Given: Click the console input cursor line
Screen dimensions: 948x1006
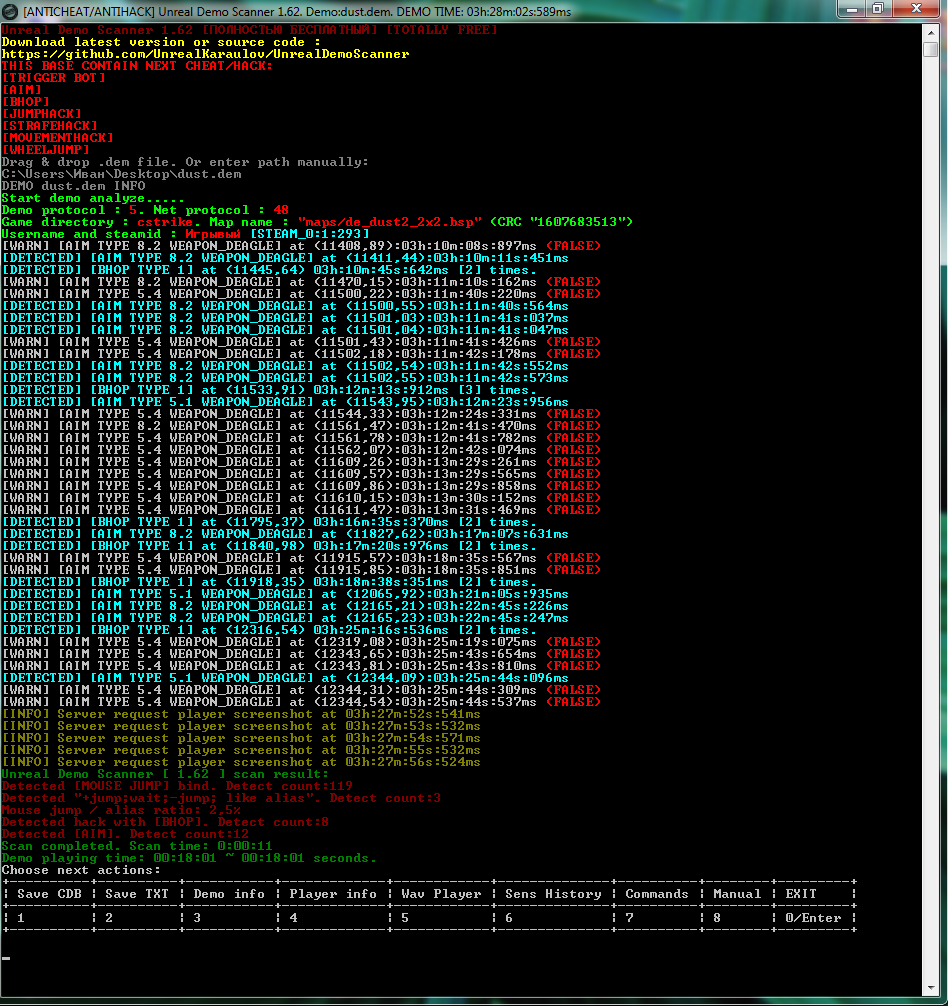Looking at the screenshot, I should (6, 958).
